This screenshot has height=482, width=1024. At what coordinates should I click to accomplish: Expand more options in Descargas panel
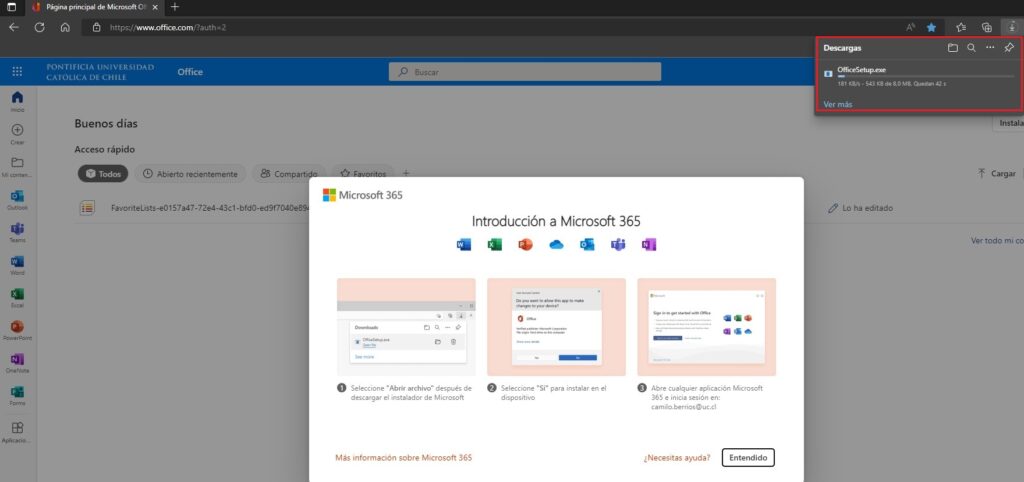pyautogui.click(x=990, y=47)
